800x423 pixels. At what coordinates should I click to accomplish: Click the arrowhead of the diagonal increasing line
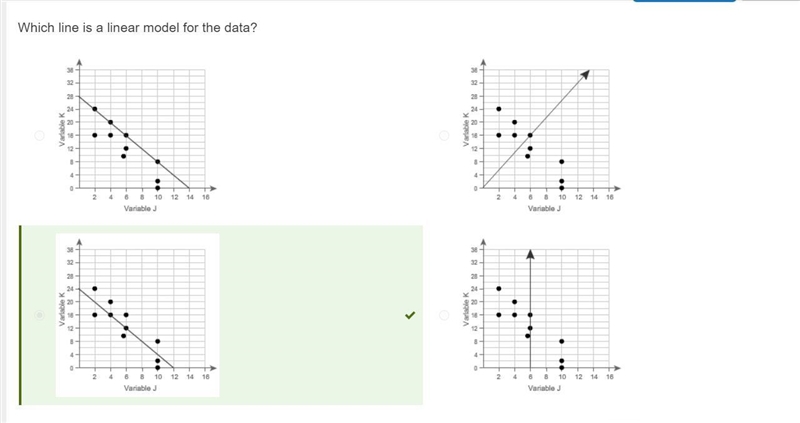click(585, 74)
